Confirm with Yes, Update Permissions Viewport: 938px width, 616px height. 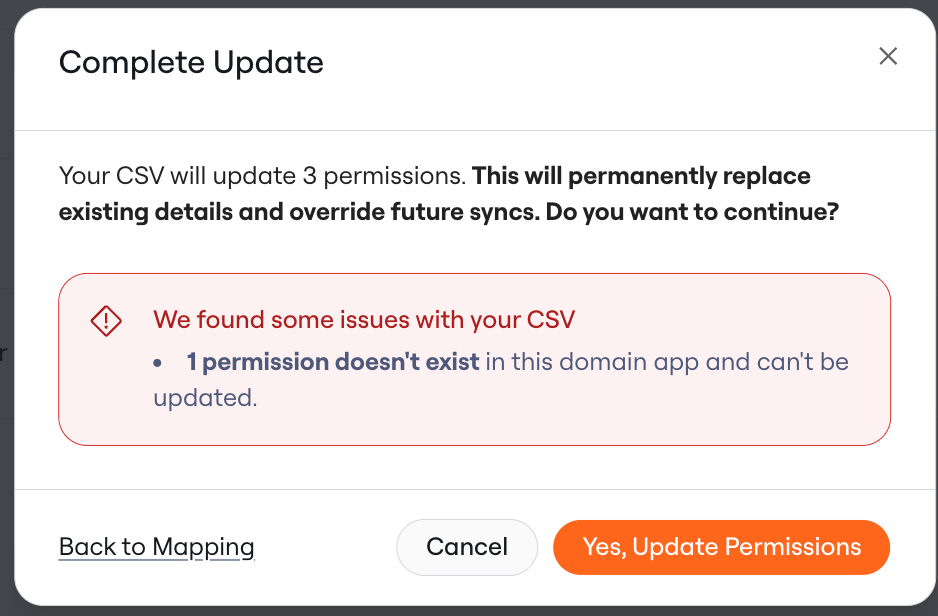[x=721, y=547]
